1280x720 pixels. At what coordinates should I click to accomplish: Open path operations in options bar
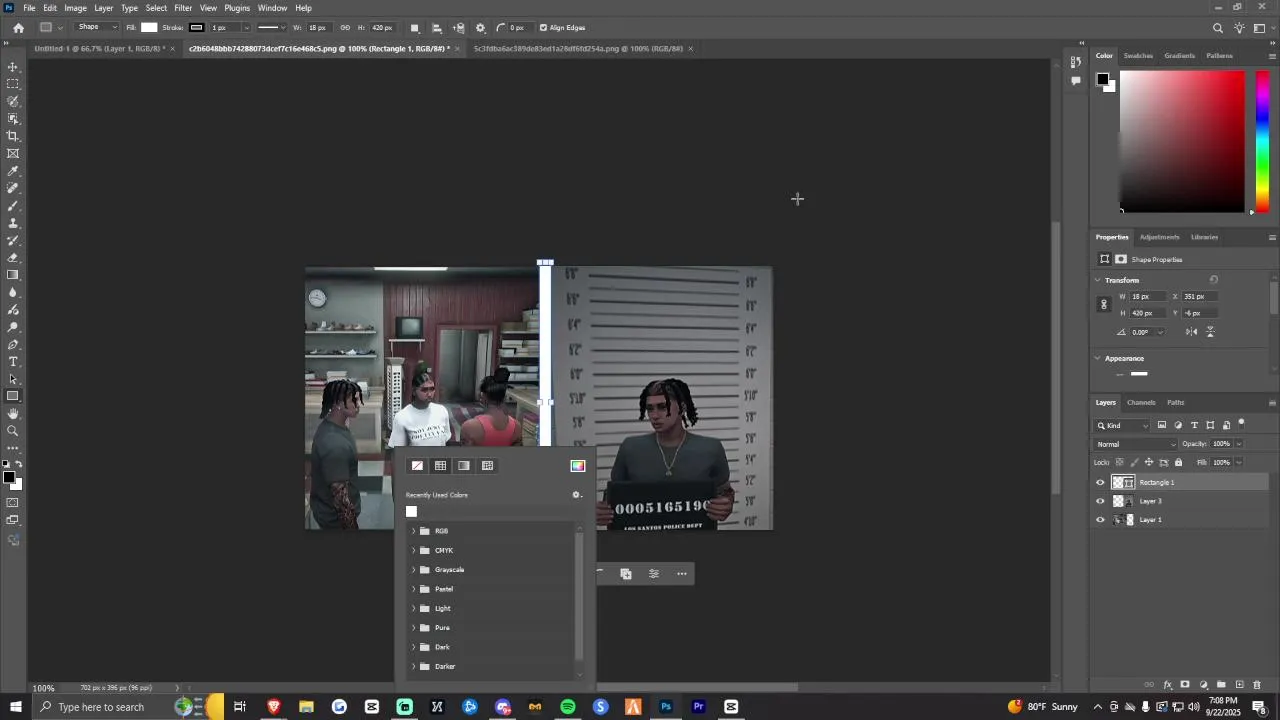(415, 28)
